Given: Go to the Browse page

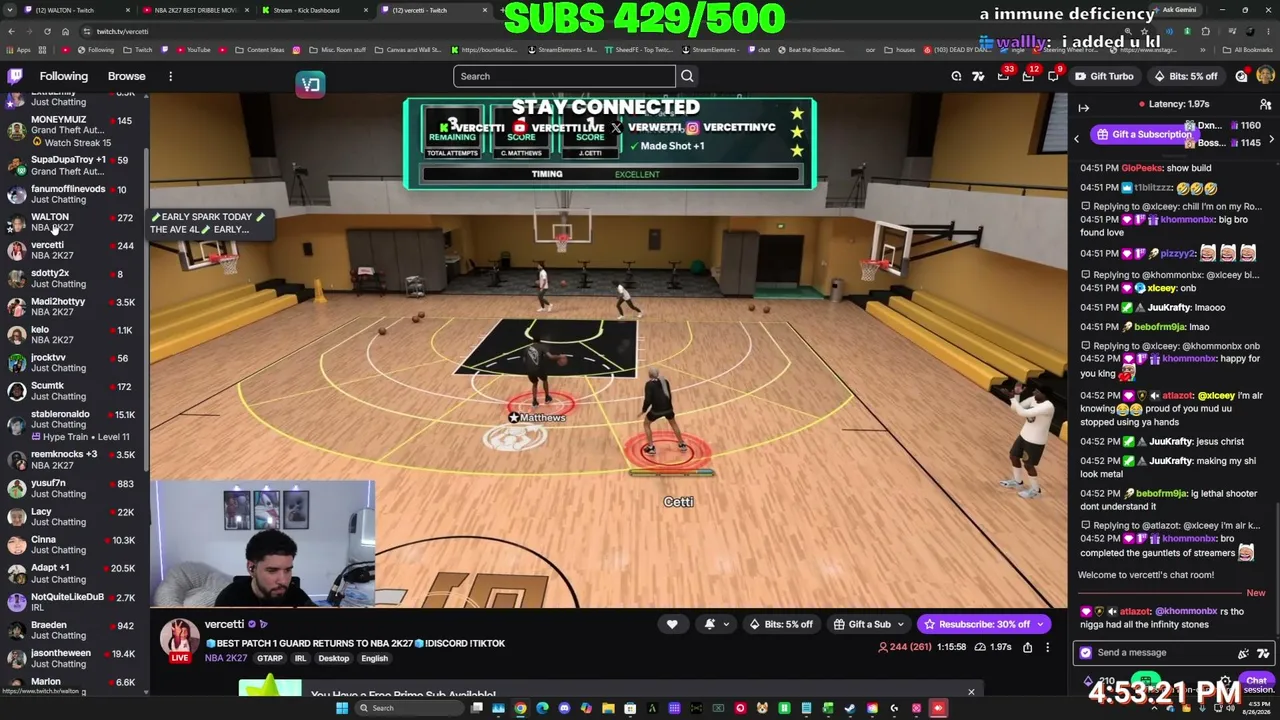Looking at the screenshot, I should 126,76.
